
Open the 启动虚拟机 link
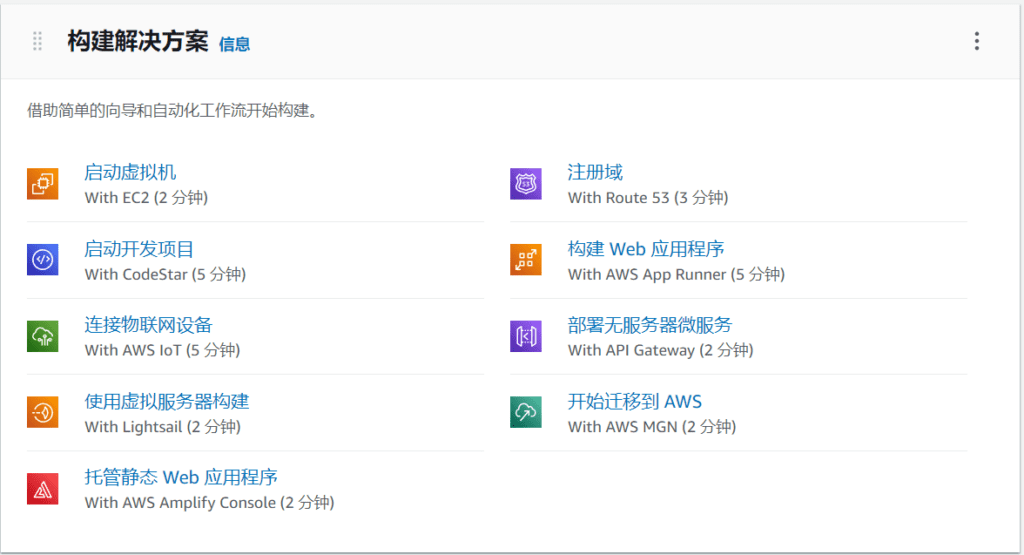pyautogui.click(x=130, y=173)
